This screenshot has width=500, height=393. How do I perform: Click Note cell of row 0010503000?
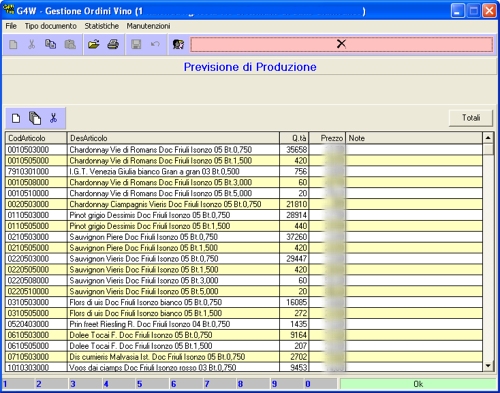point(414,150)
